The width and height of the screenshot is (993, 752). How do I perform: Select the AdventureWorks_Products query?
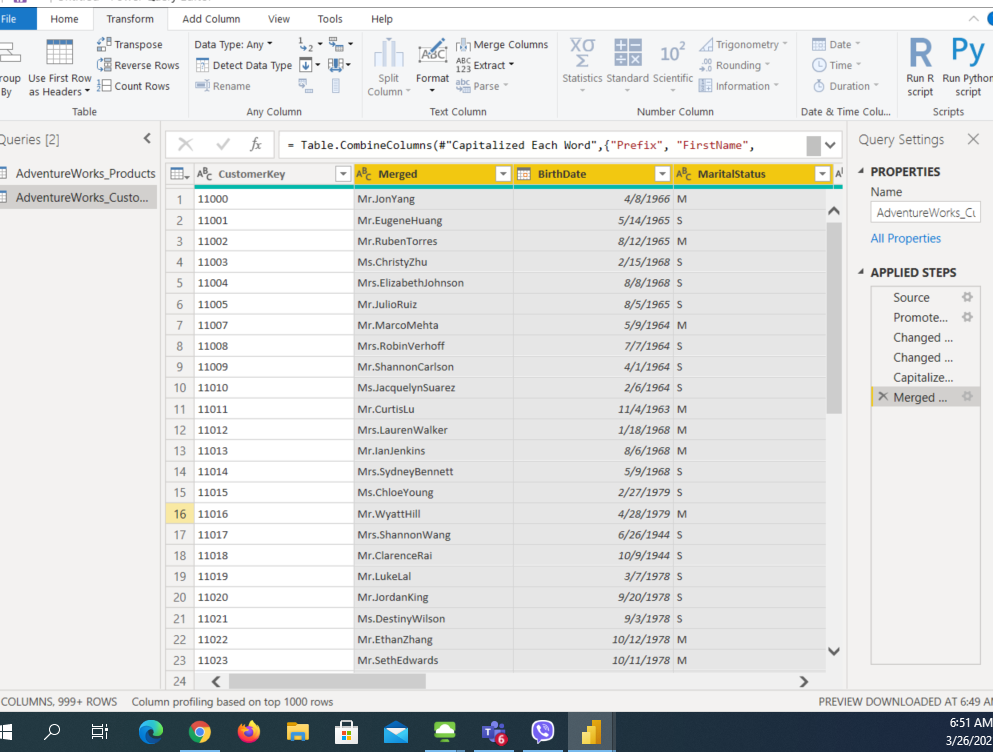[x=84, y=173]
